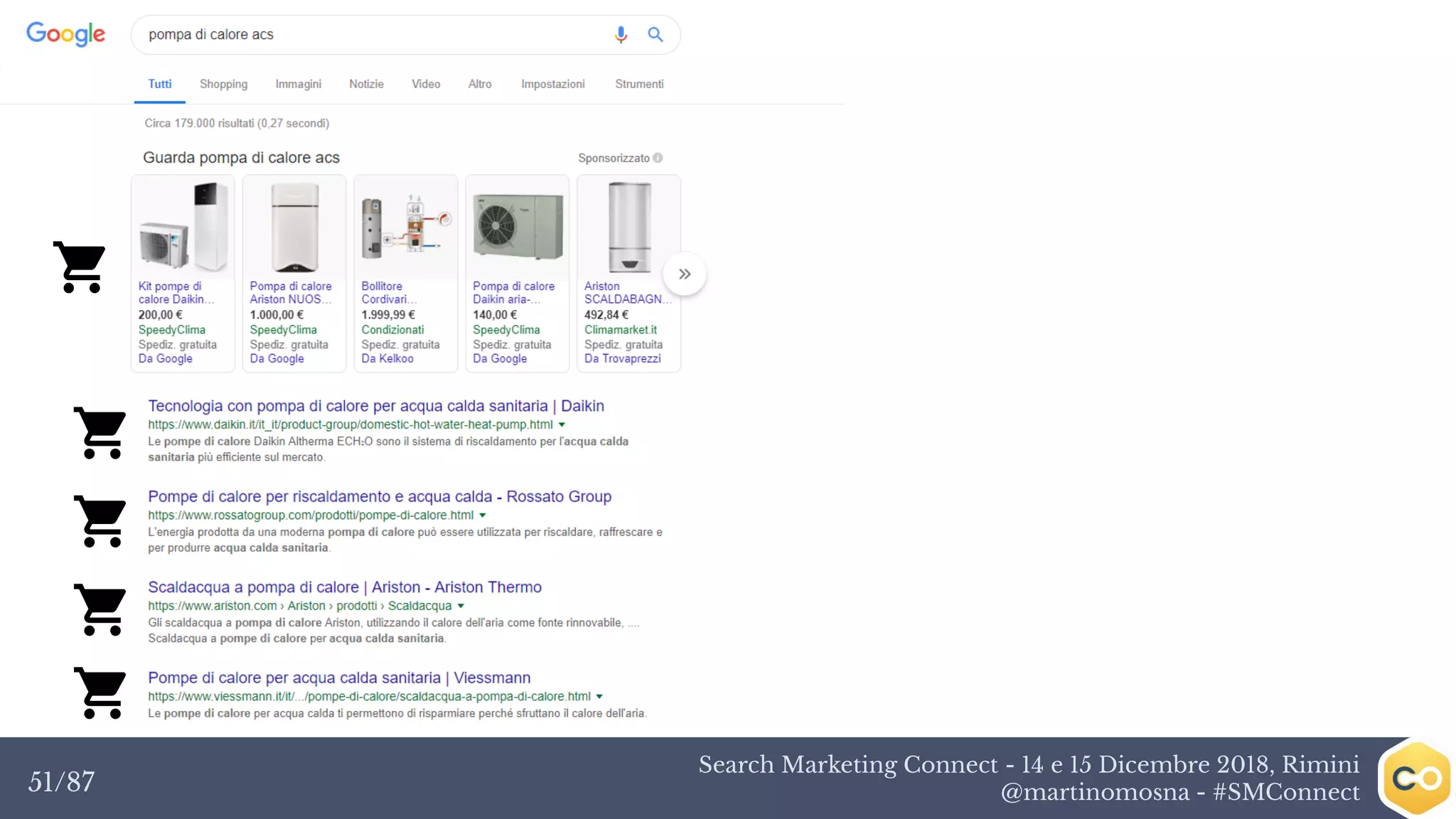Open the Ariston SCALDABAGN product image

coord(629,227)
